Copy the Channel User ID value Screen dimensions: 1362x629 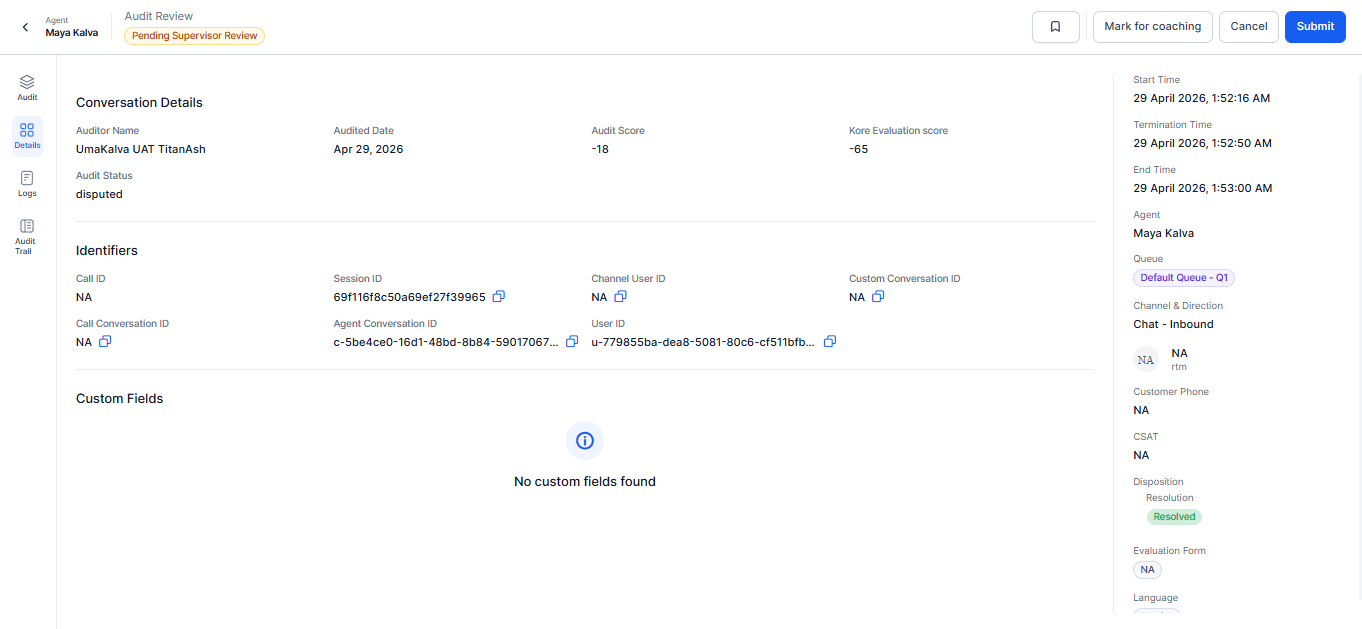(620, 296)
